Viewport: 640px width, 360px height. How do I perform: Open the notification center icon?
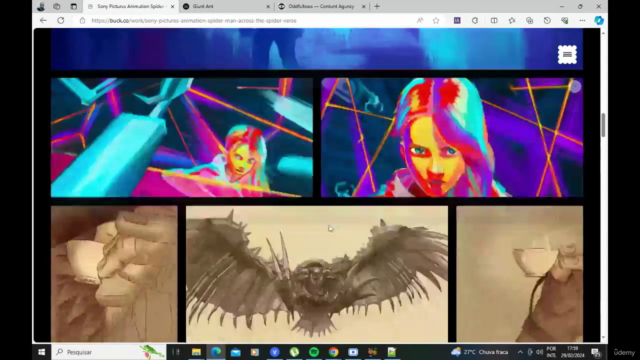coord(596,352)
